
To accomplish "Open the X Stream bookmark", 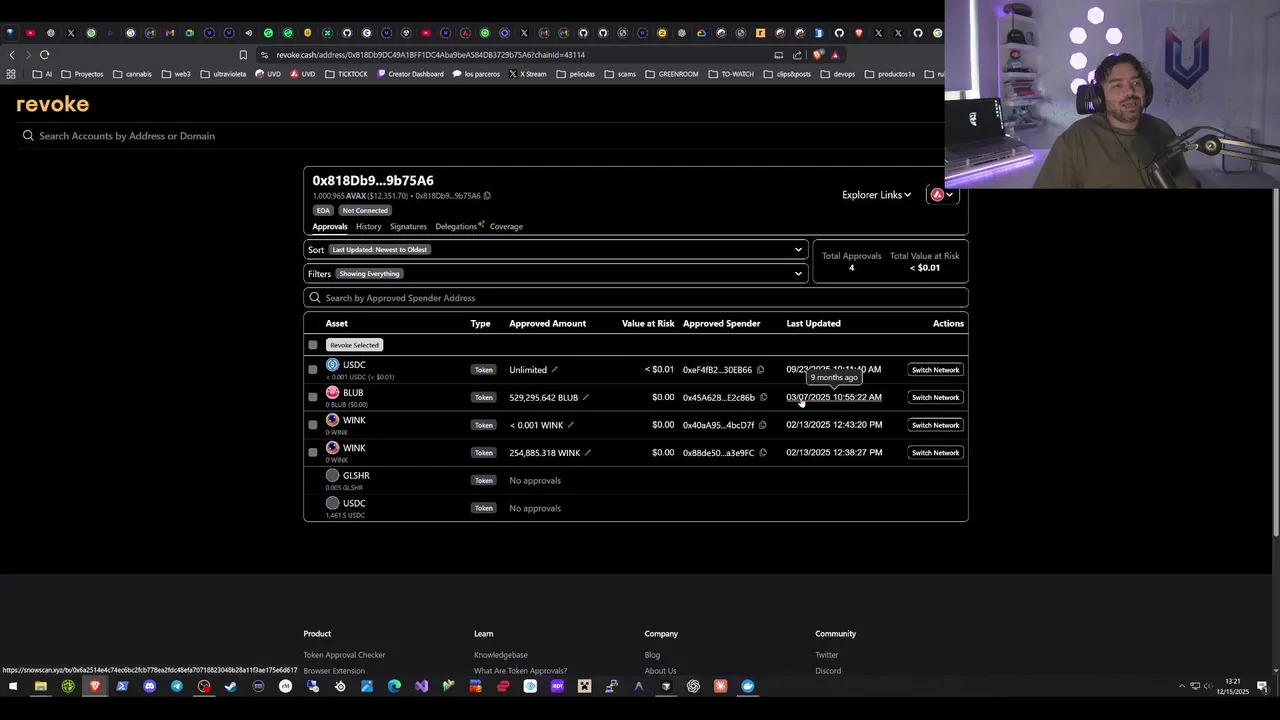I will (527, 74).
